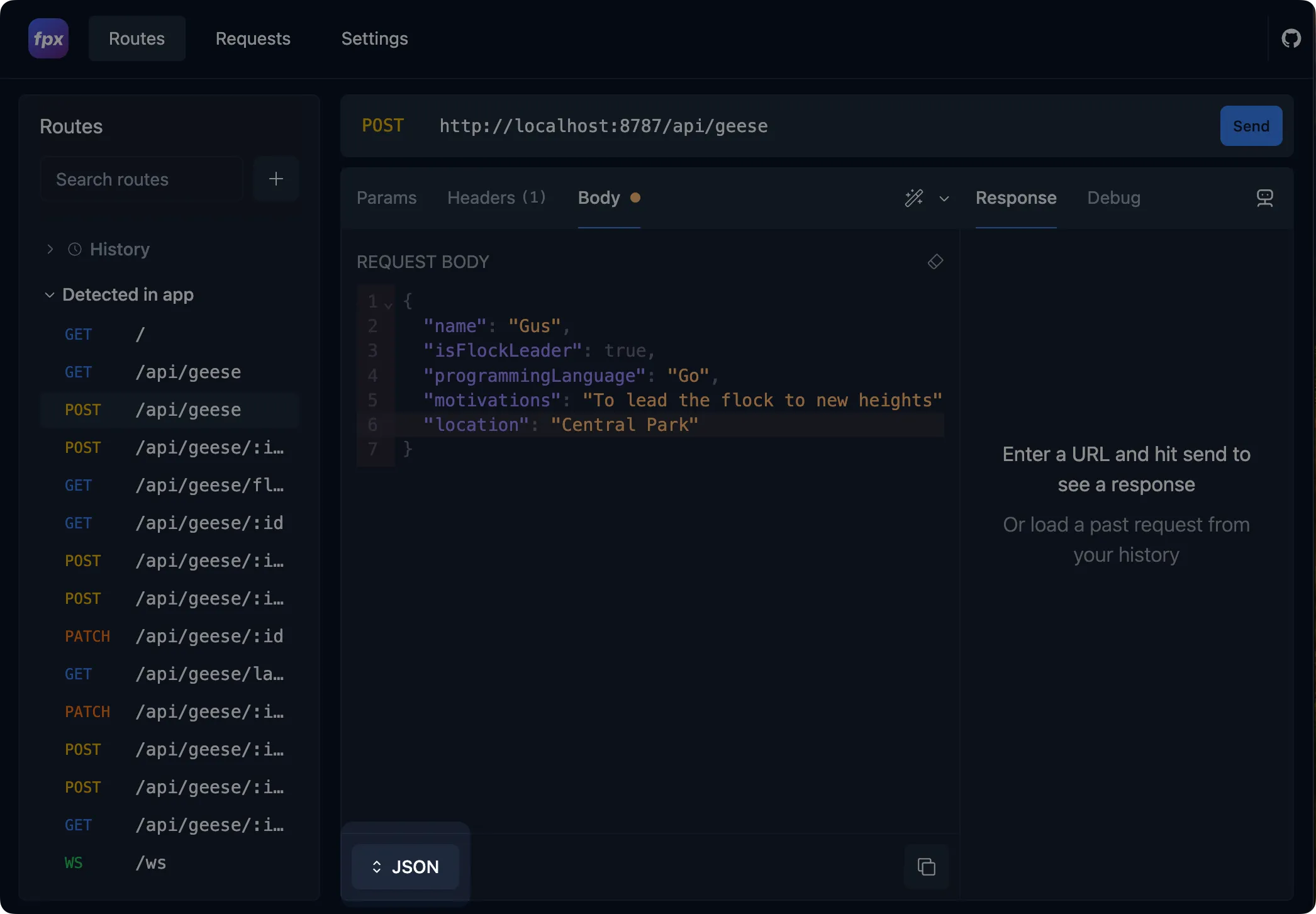
Task: Click "name": "Gus" line in editor
Action: (x=497, y=326)
